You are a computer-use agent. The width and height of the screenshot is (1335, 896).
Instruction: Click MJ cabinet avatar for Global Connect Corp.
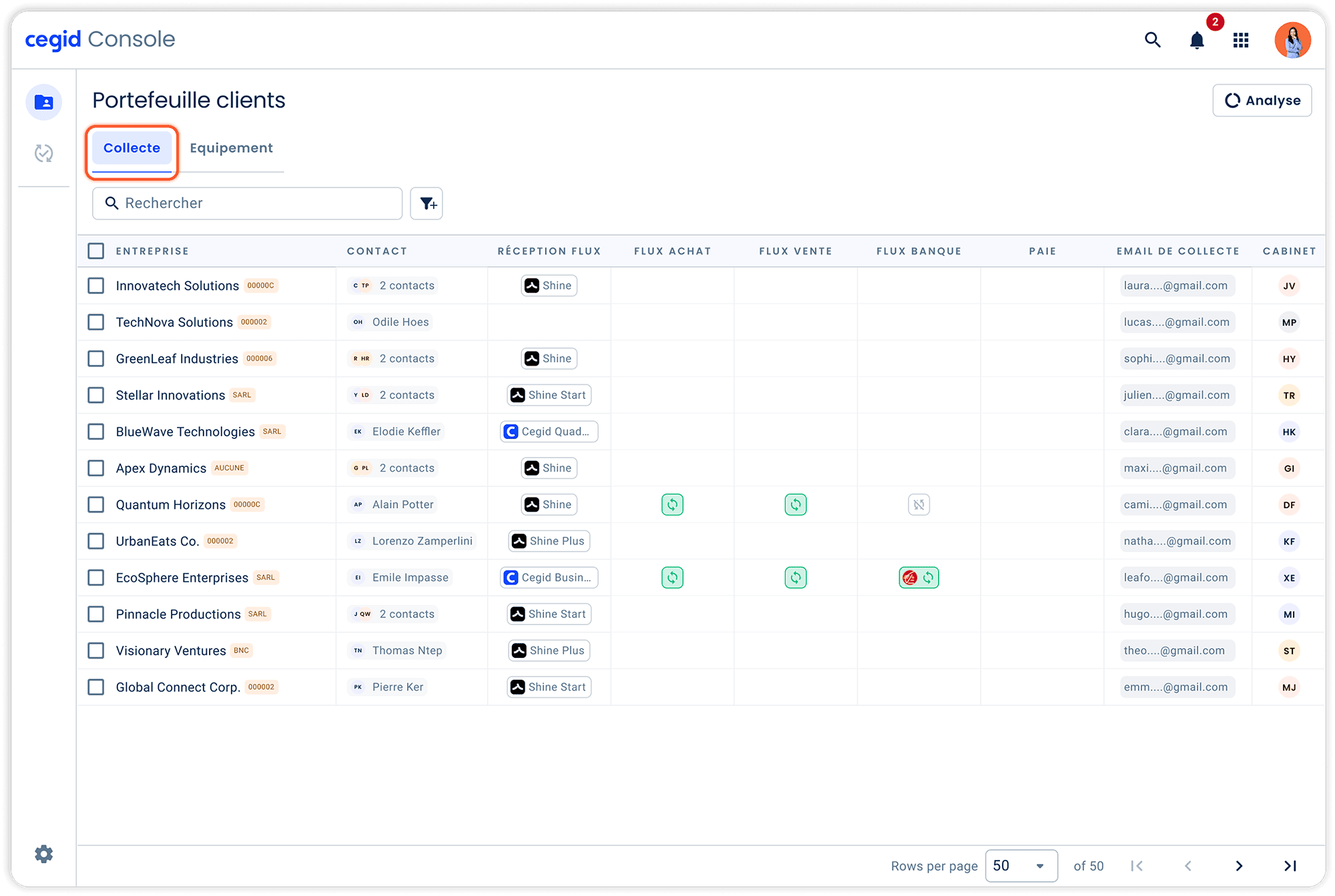(x=1289, y=687)
